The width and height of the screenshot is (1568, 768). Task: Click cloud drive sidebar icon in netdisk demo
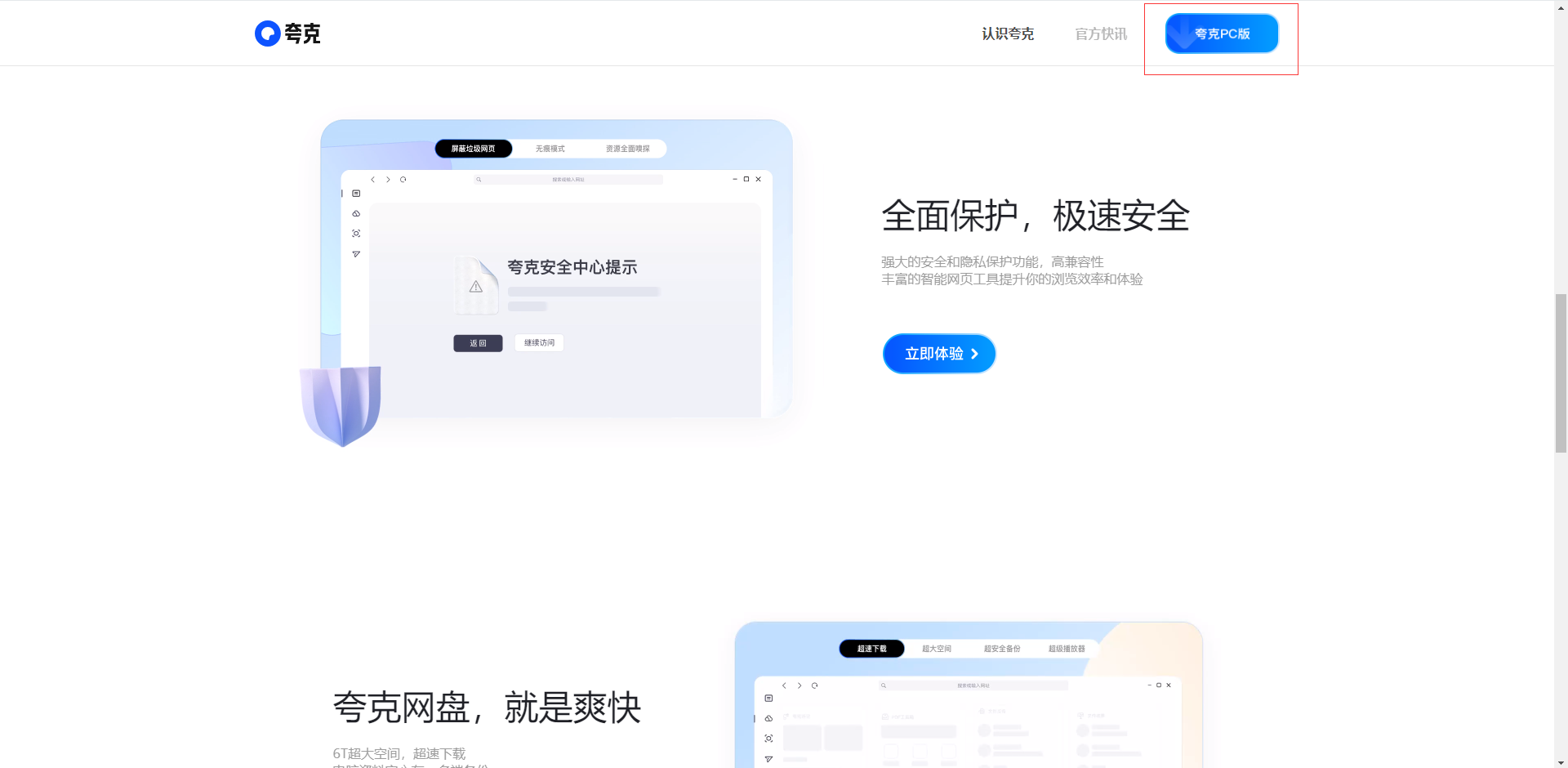pos(768,718)
